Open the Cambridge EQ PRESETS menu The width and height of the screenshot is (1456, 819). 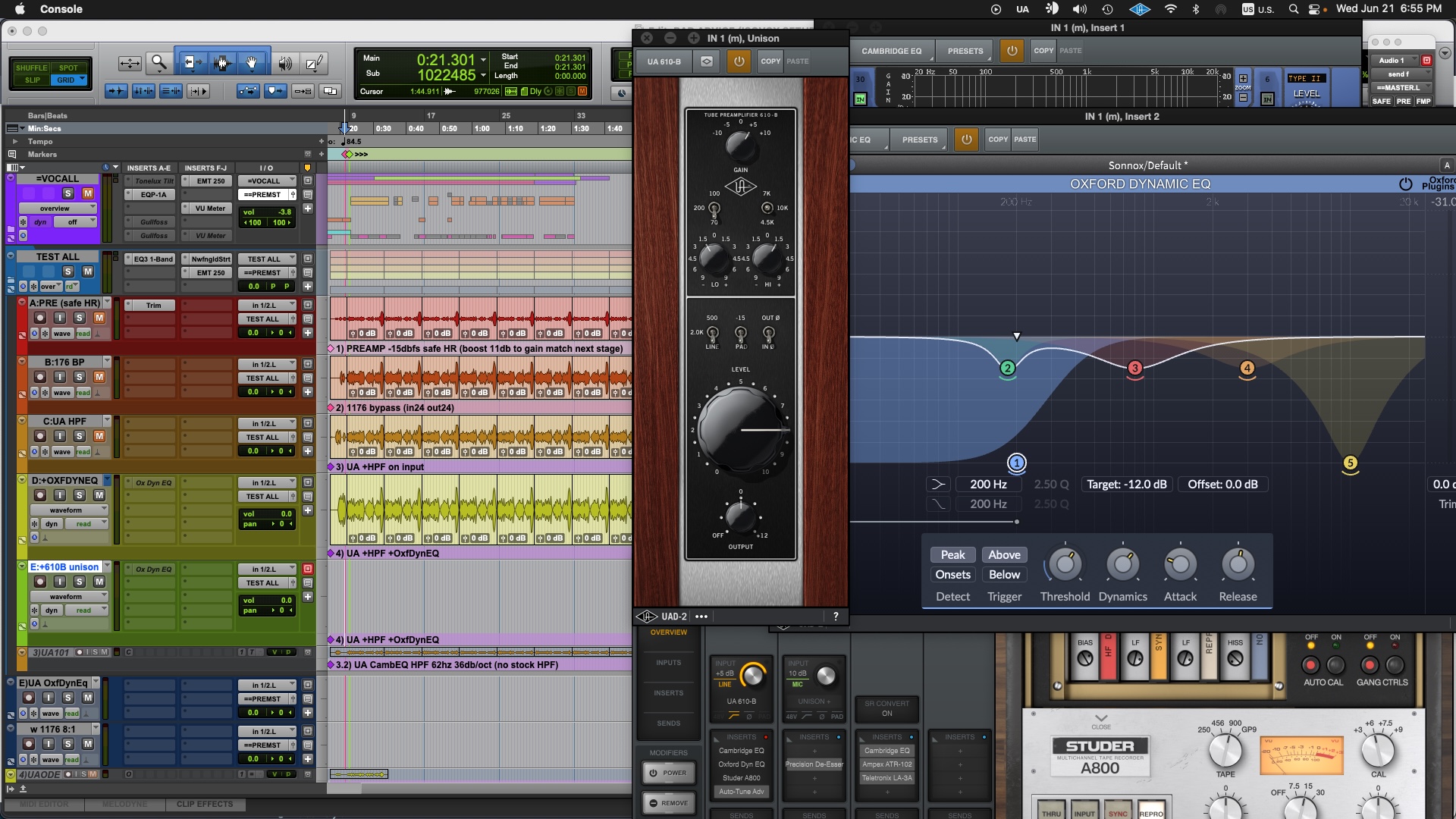(965, 51)
